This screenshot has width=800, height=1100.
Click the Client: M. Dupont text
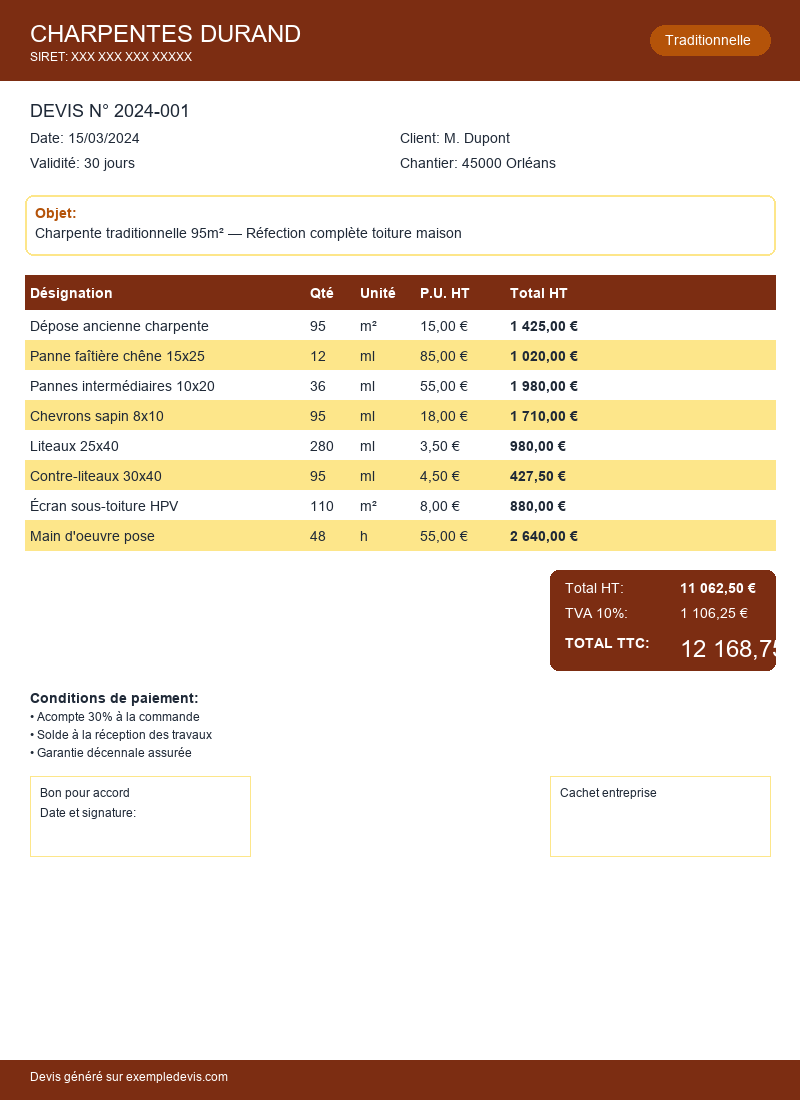point(454,138)
